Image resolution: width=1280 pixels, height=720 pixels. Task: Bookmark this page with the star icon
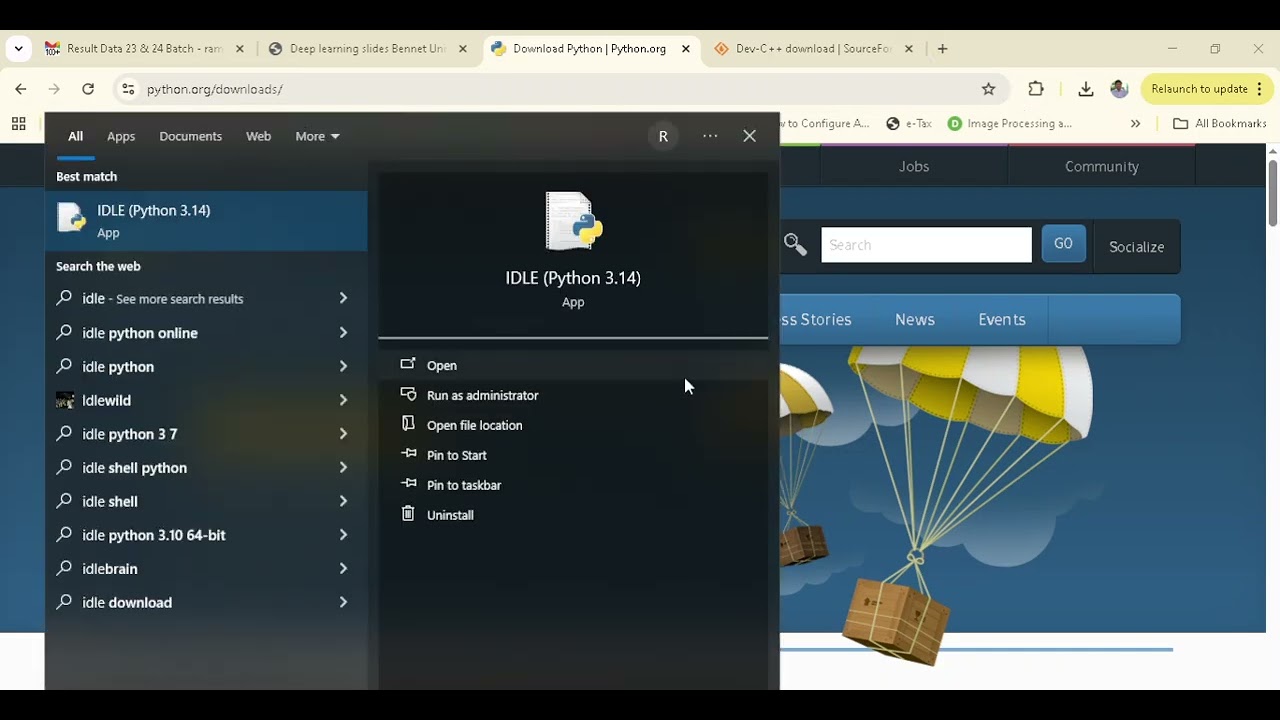pos(988,89)
